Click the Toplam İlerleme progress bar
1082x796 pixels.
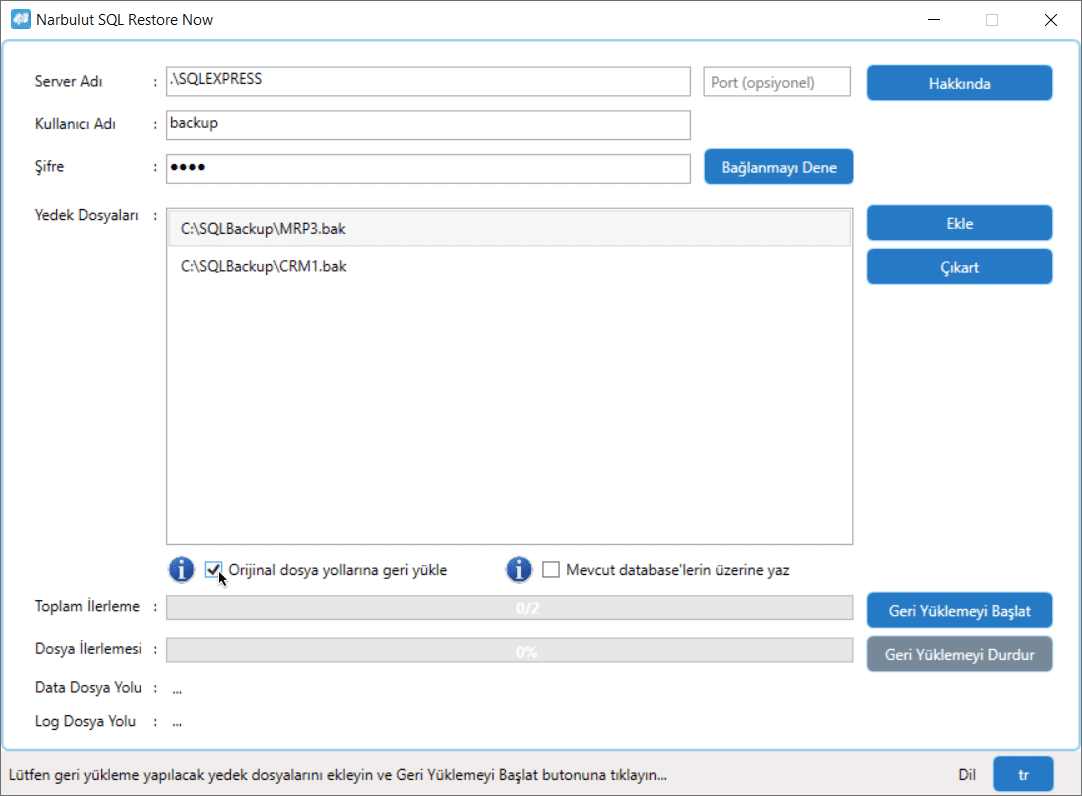tap(509, 608)
